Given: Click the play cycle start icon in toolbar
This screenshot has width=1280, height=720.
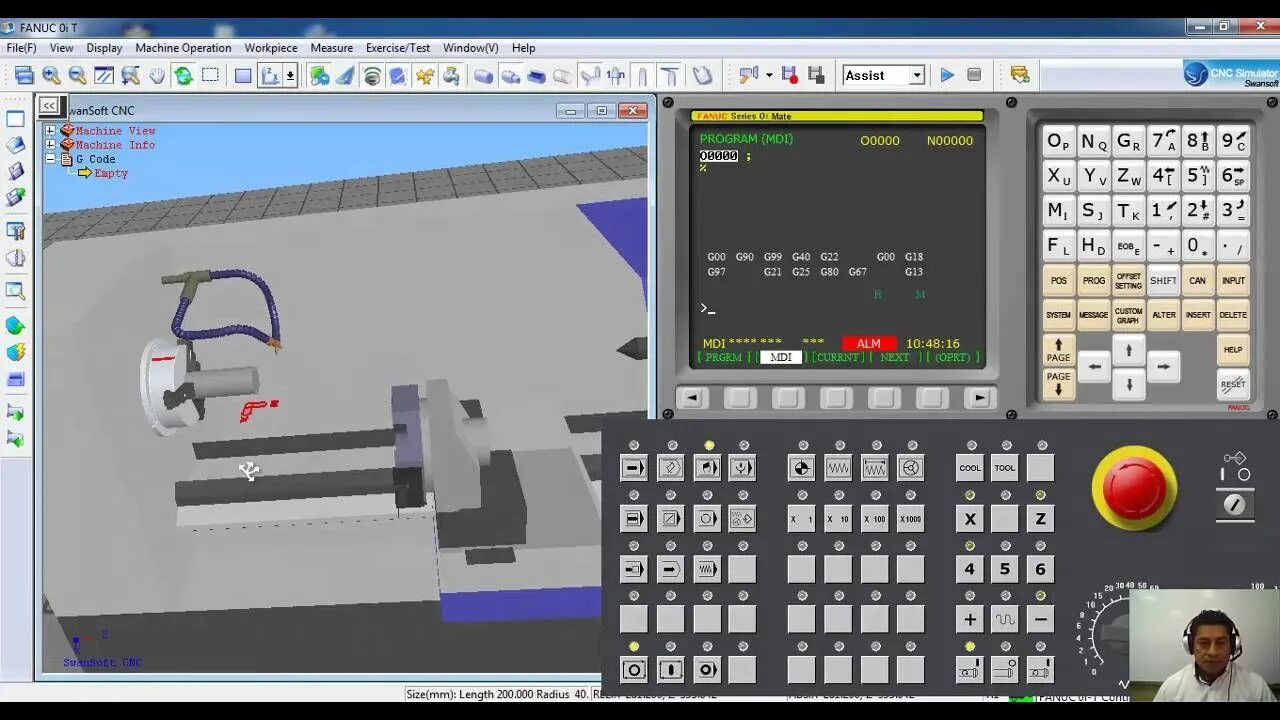Looking at the screenshot, I should 947,75.
